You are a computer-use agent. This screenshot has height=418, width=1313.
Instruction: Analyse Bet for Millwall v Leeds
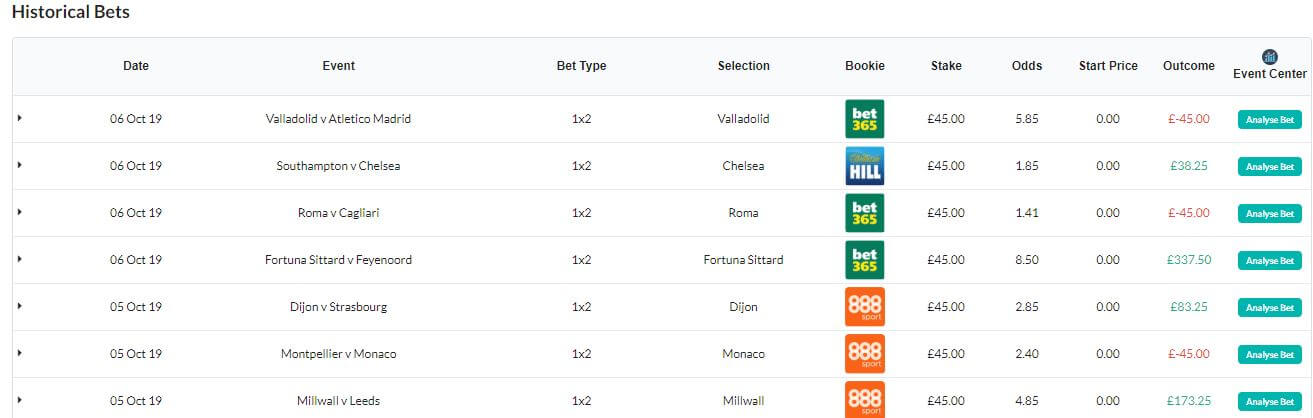click(1269, 401)
